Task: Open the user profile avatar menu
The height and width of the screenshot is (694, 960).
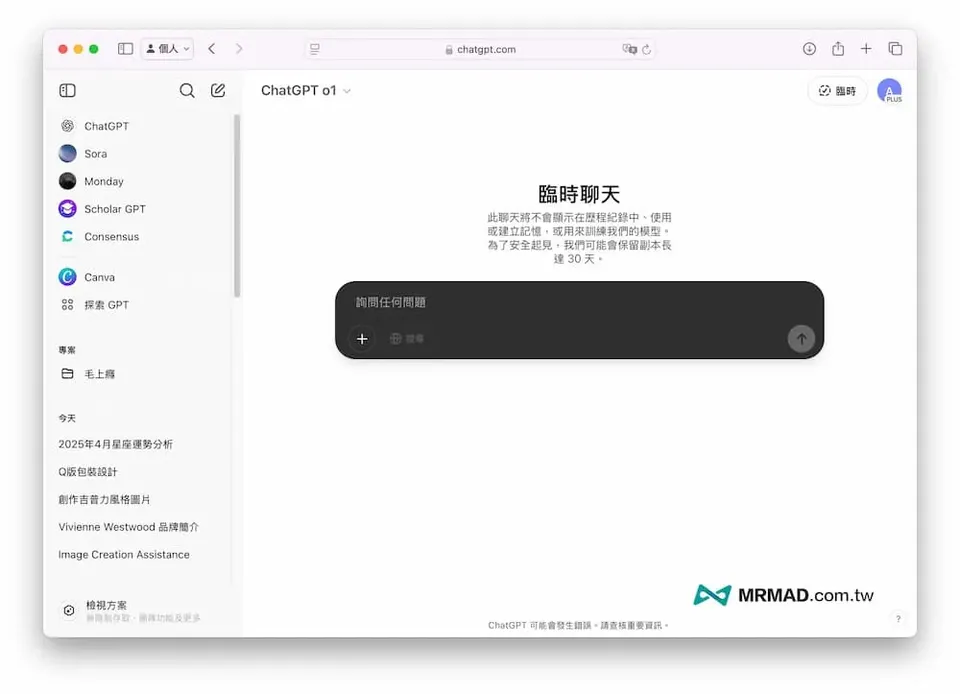Action: tap(889, 91)
